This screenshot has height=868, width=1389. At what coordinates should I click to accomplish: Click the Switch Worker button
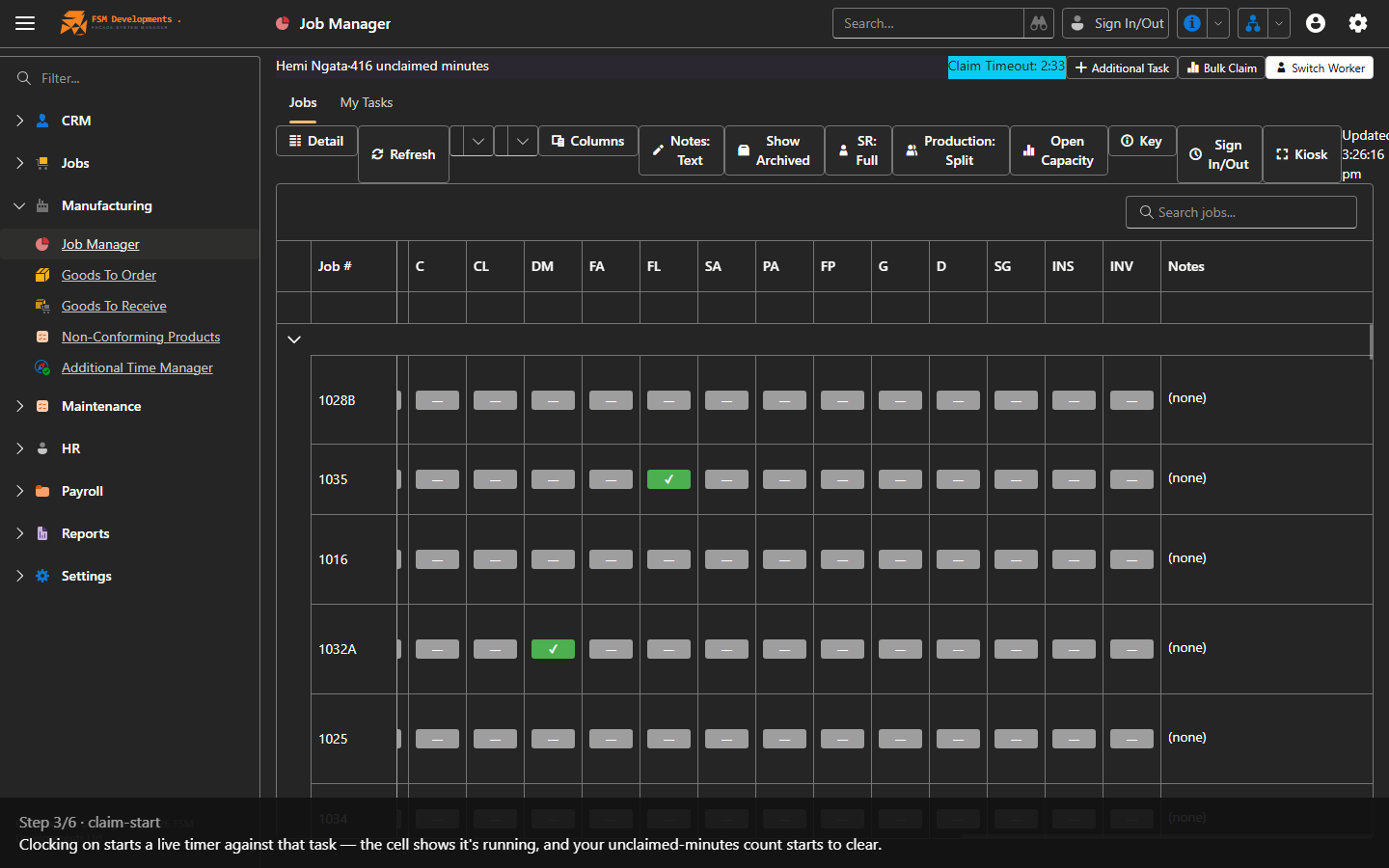click(1320, 68)
